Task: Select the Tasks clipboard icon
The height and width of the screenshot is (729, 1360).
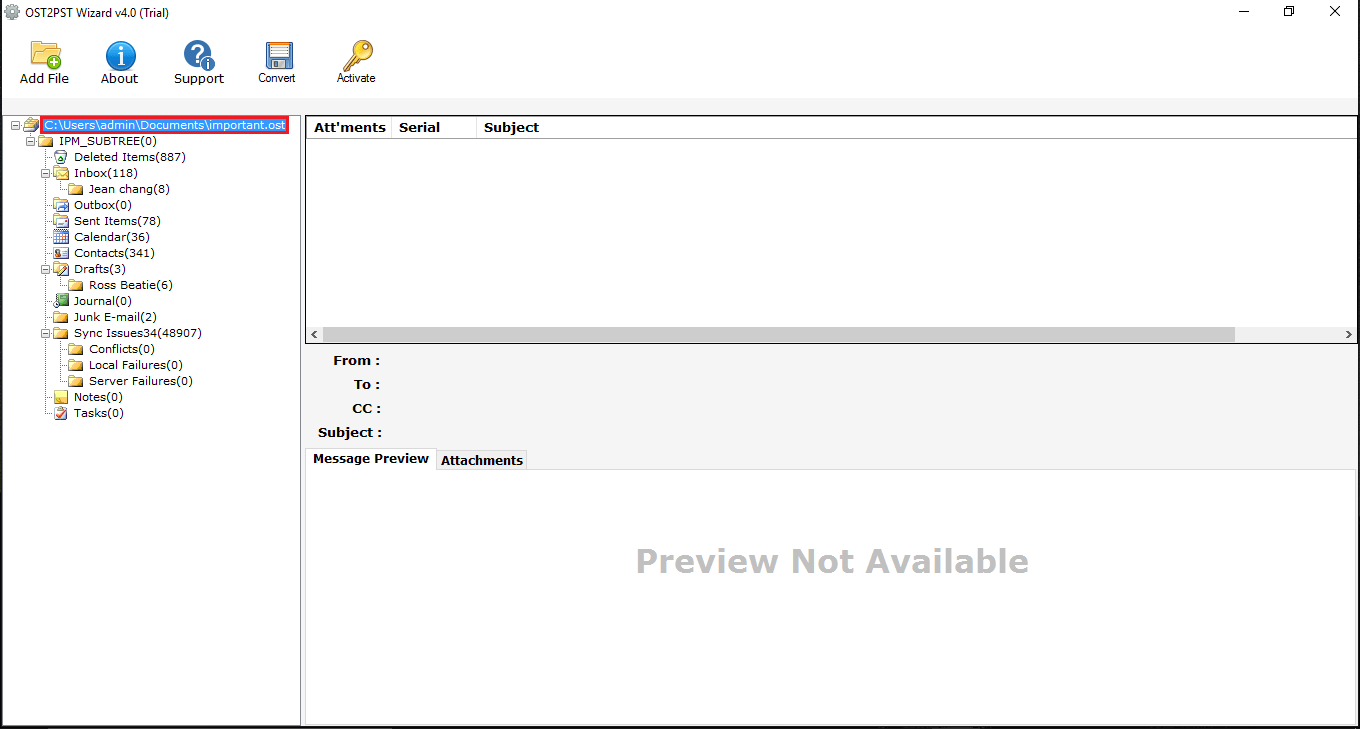Action: 61,413
